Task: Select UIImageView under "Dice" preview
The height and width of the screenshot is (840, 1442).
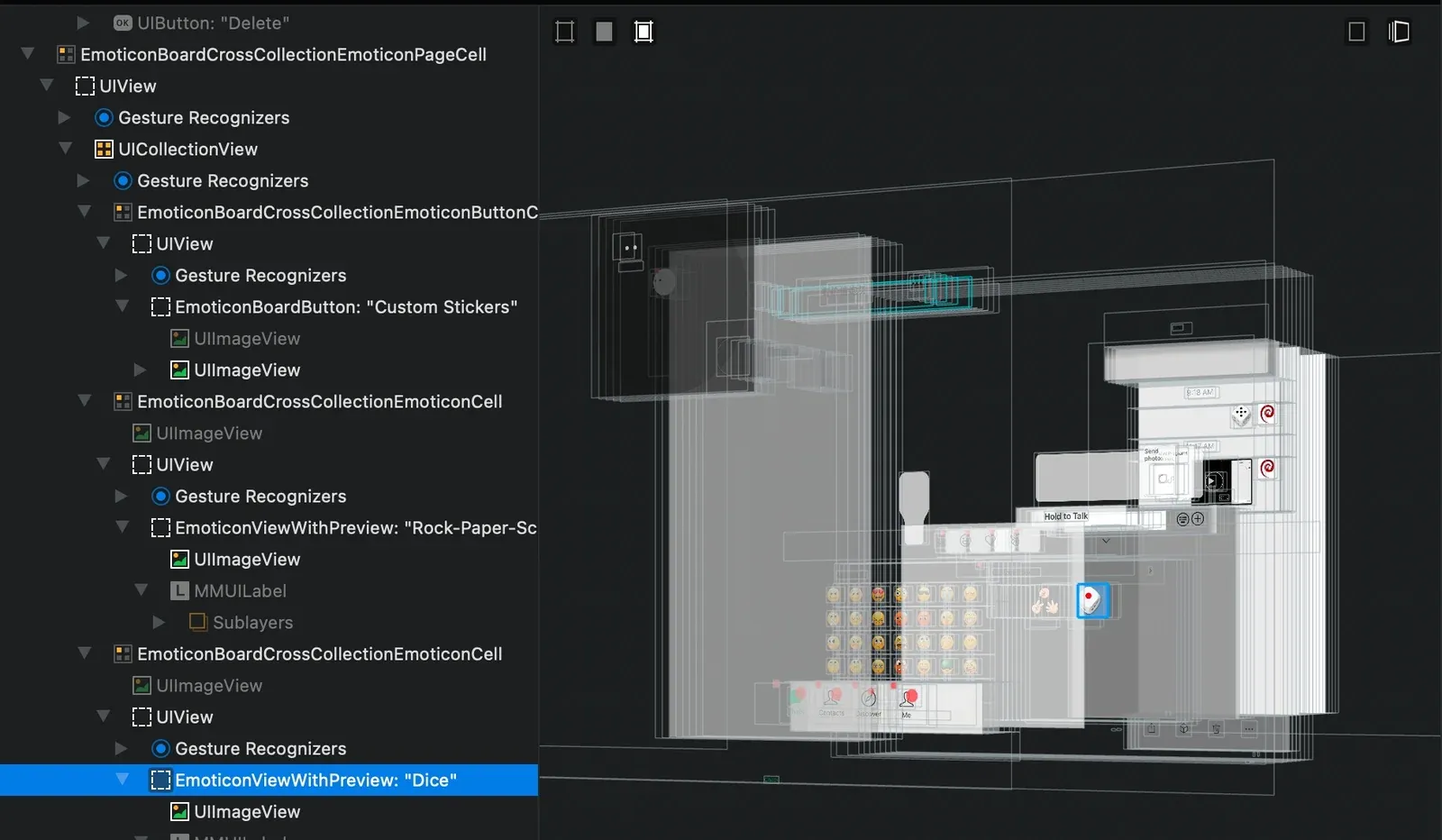Action: [269, 811]
